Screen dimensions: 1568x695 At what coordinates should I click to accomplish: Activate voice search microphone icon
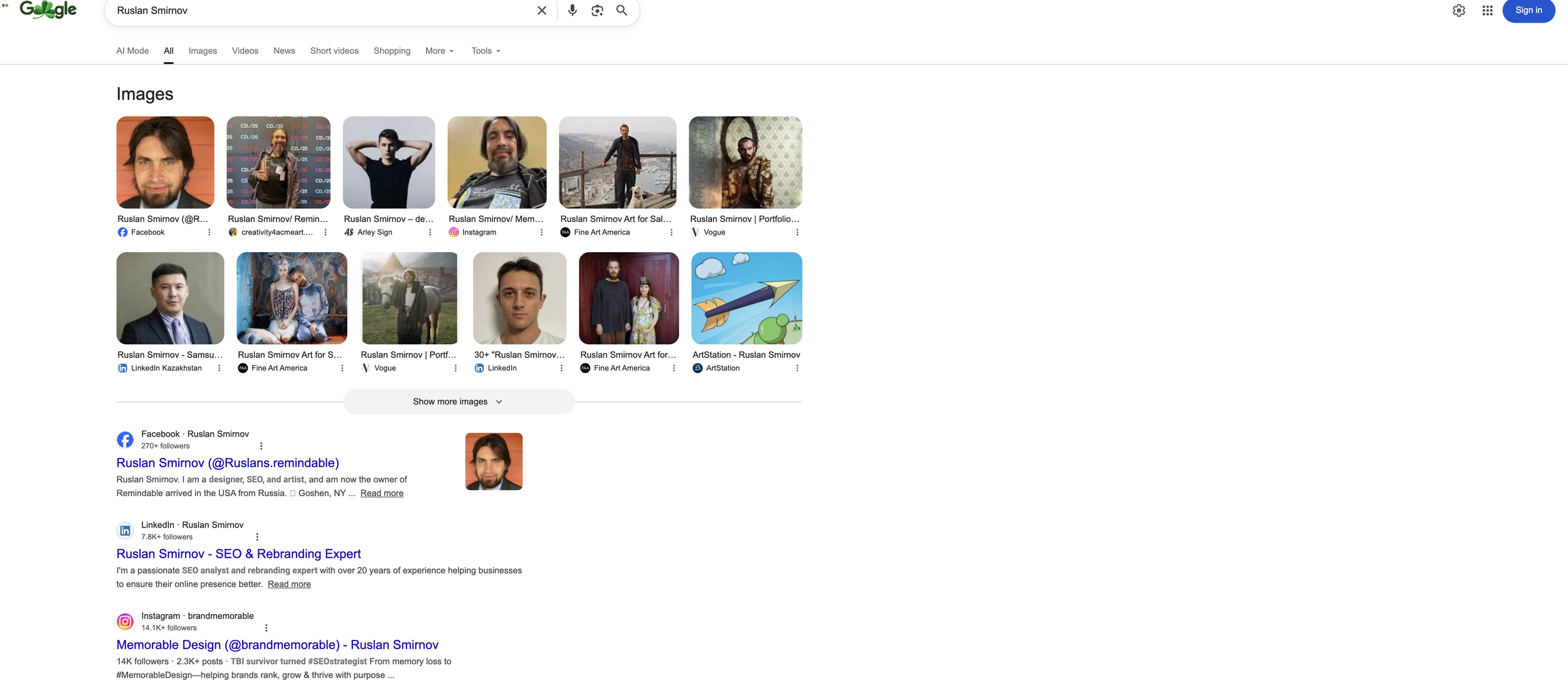tap(571, 10)
